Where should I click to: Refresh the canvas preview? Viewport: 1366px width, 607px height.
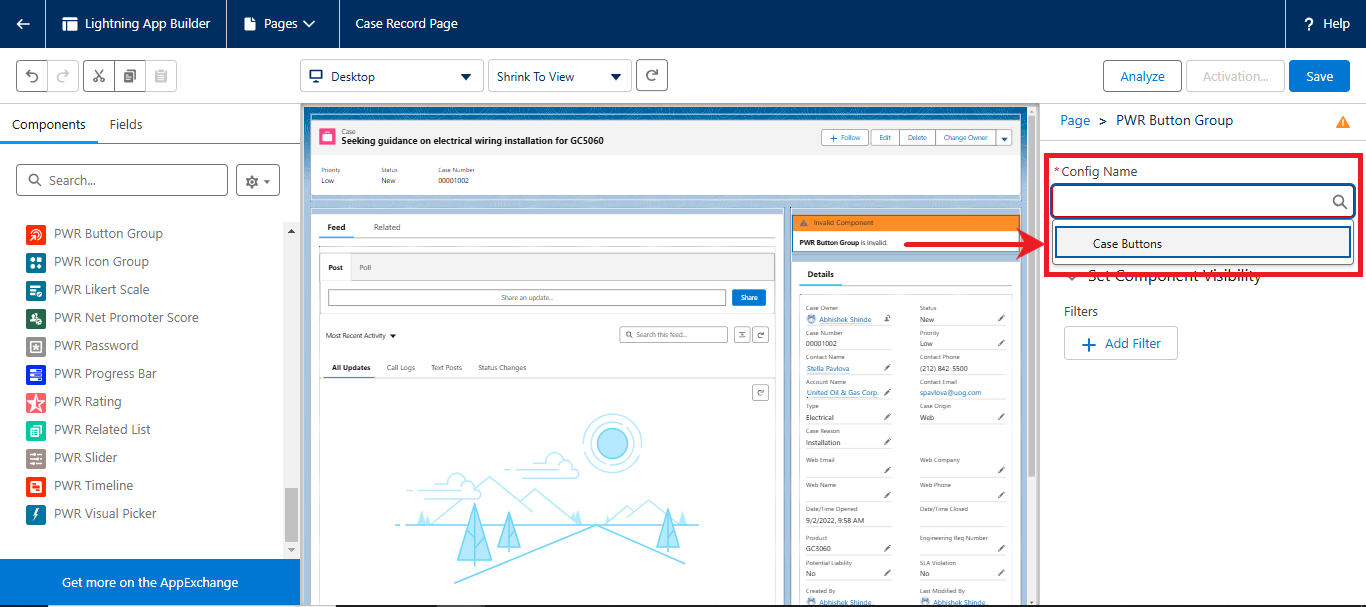651,76
